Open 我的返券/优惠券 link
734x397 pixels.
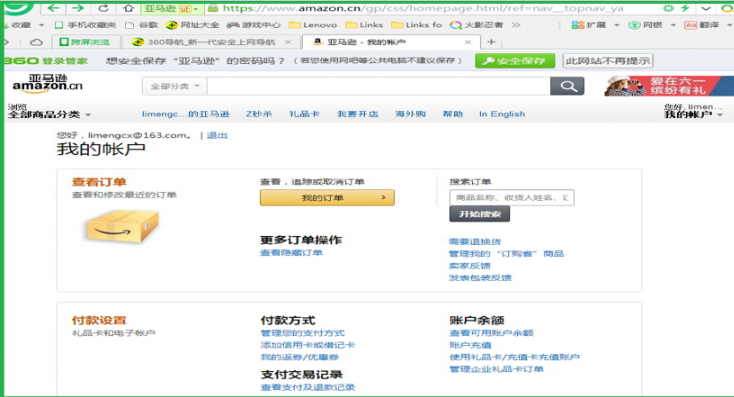click(x=300, y=357)
